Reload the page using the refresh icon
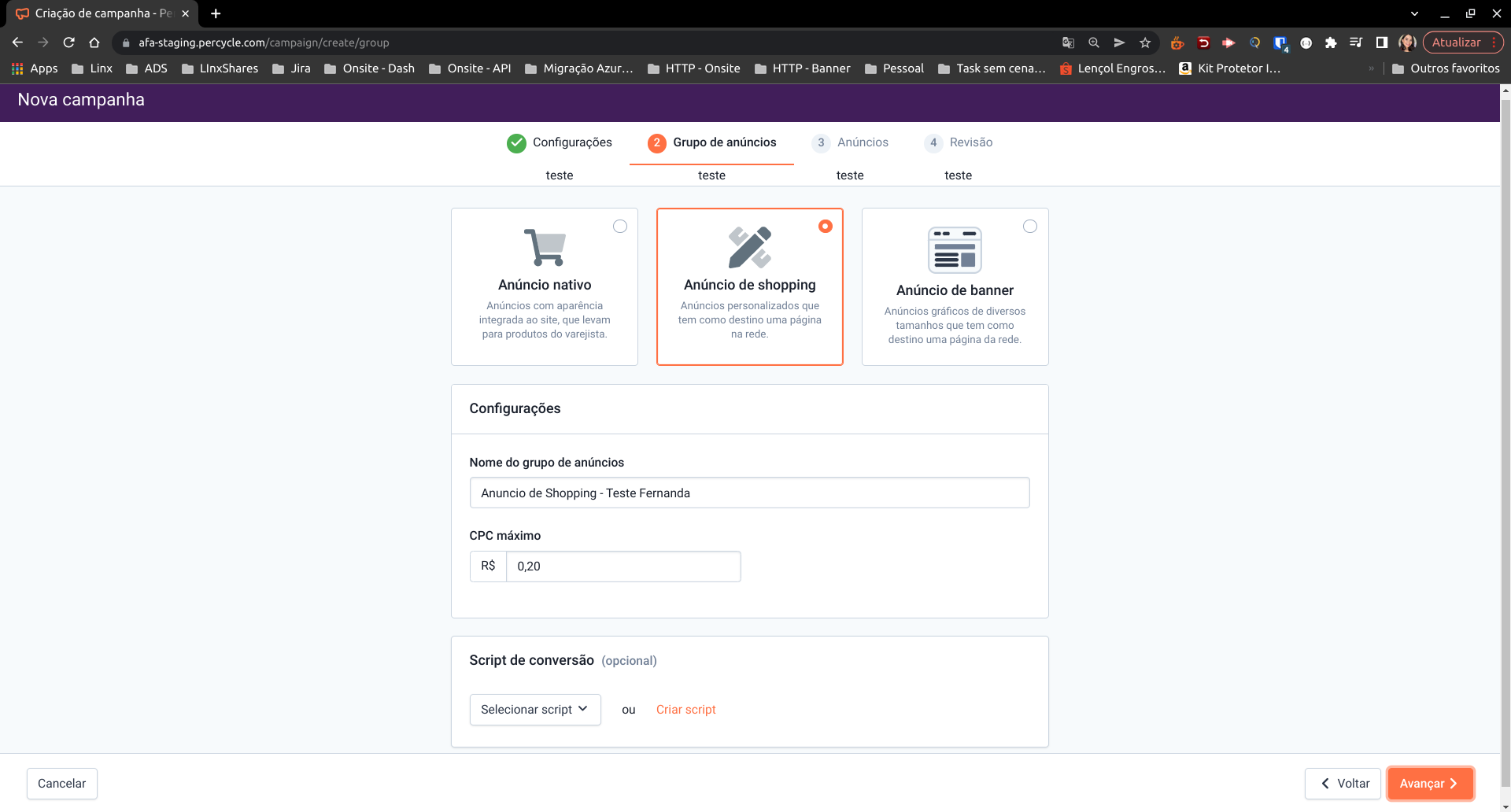 69,42
